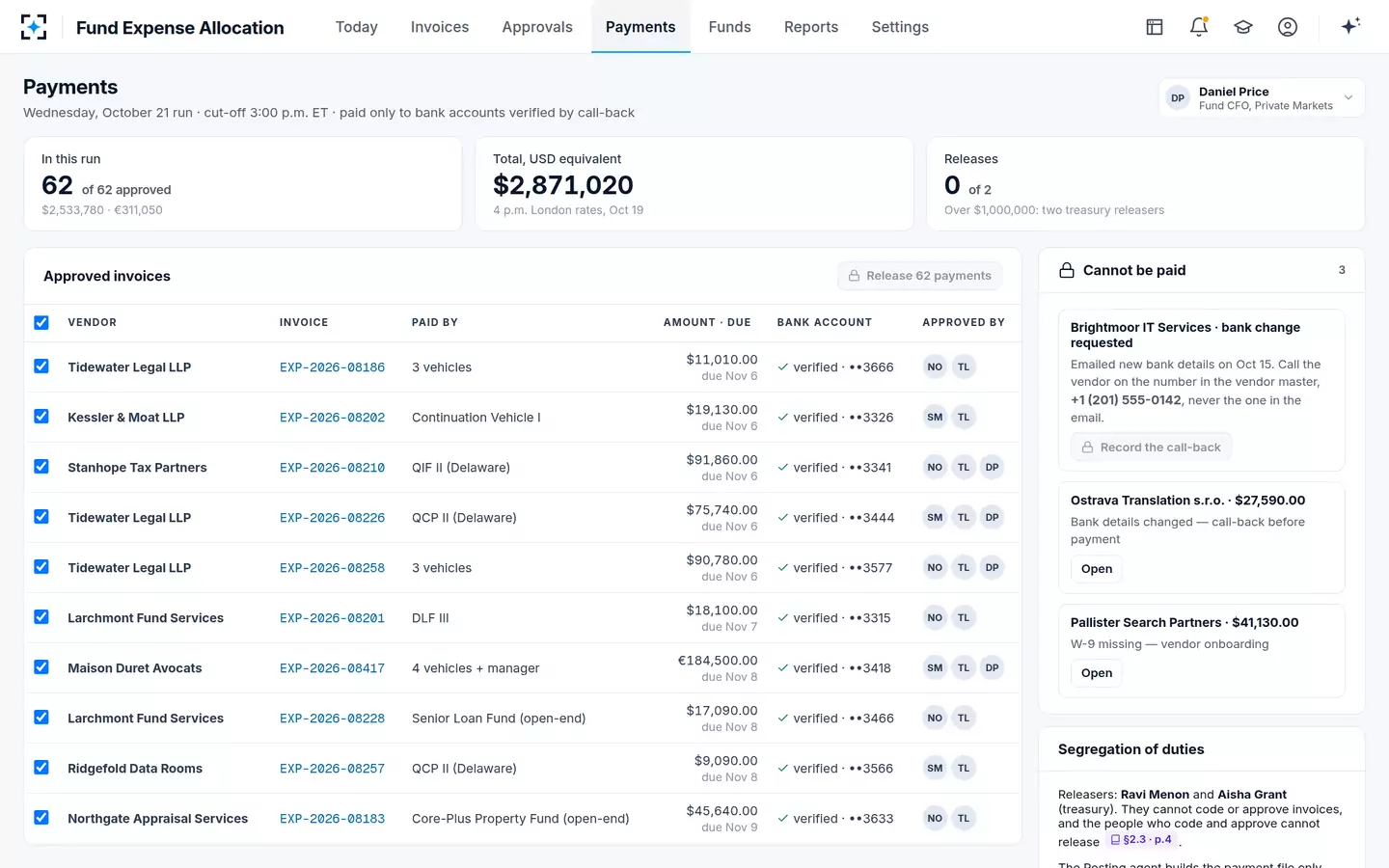Click Record the call-back button
1389x868 pixels.
pos(1151,448)
